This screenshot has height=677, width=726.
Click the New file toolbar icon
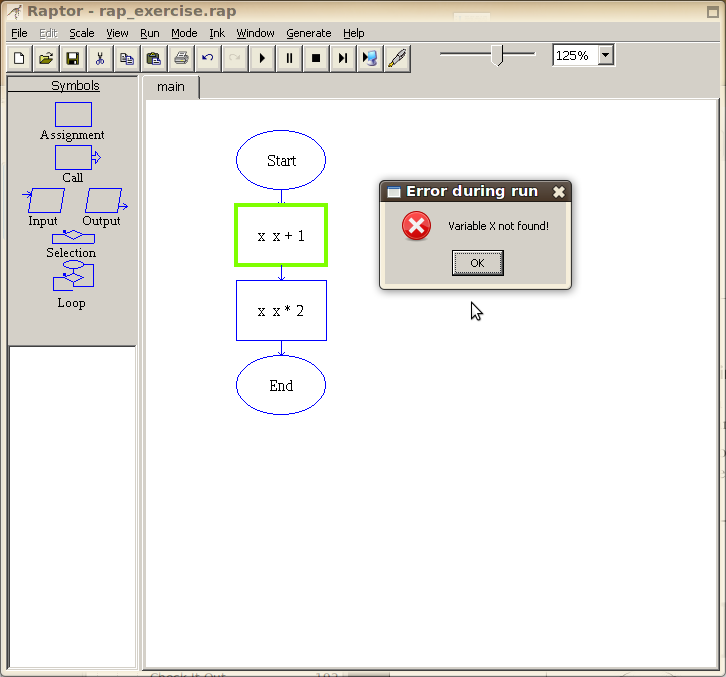[x=19, y=58]
